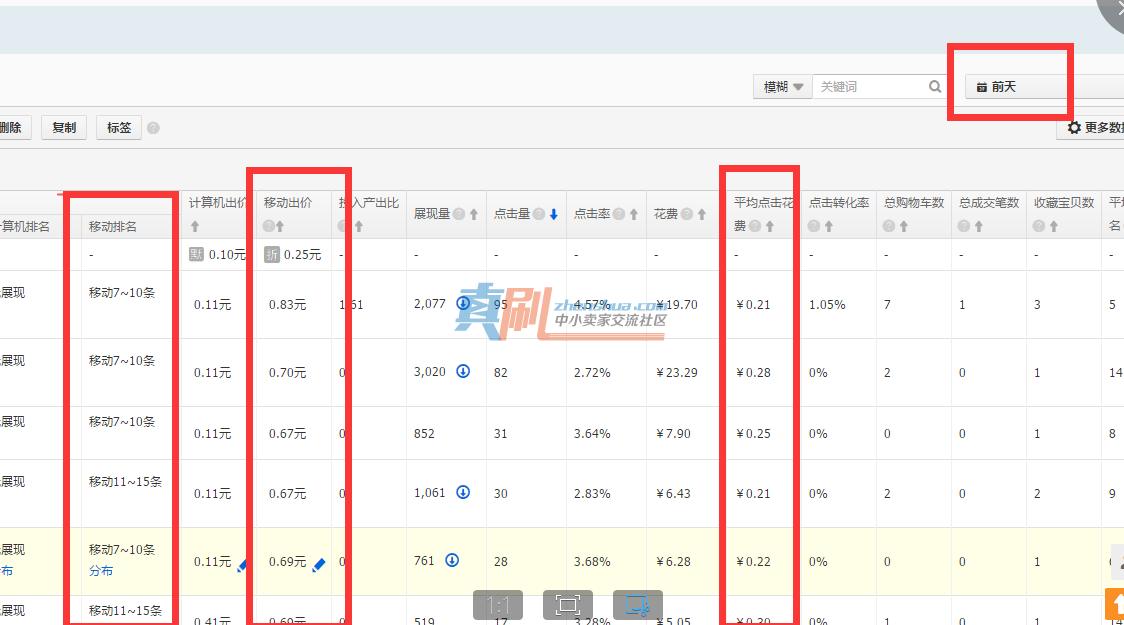Viewport: 1124px width, 625px height.
Task: Click spend cell ¥19.70
Action: 677,305
